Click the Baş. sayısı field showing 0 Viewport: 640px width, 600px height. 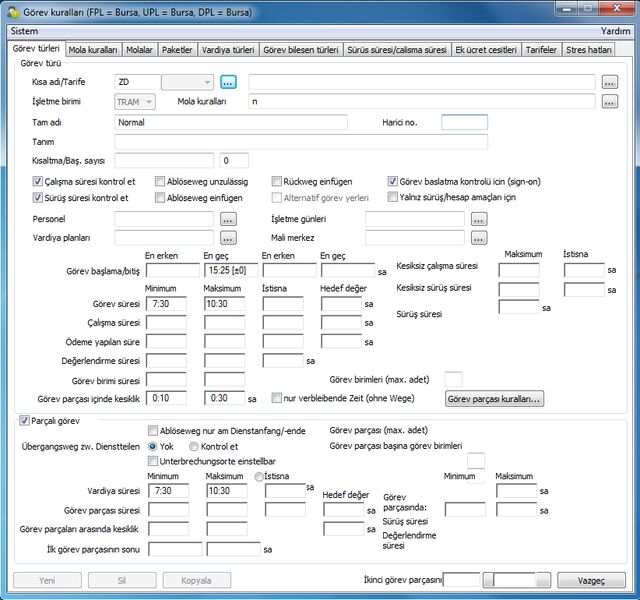coord(234,161)
